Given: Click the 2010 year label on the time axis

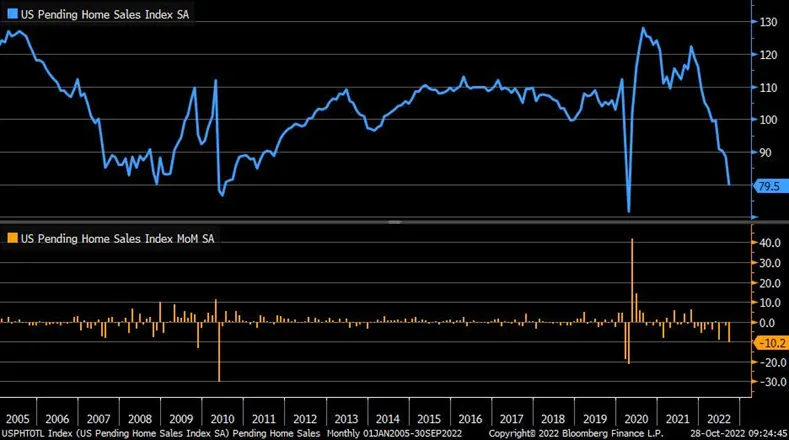Looking at the screenshot, I should 222,419.
